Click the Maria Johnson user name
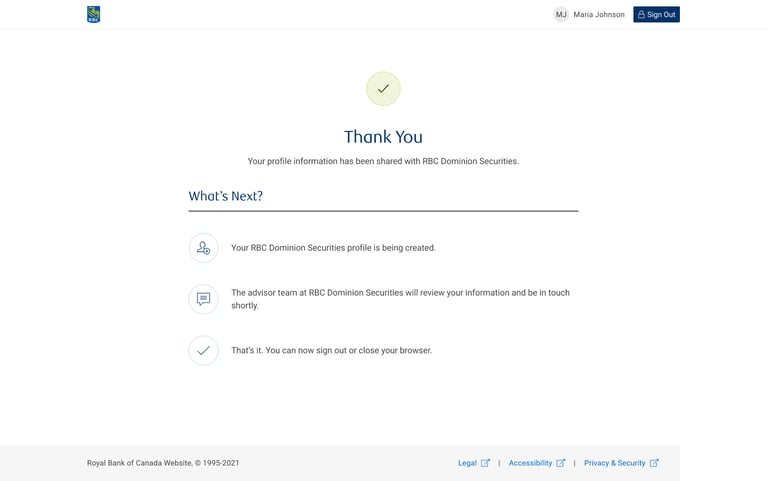Image resolution: width=768 pixels, height=481 pixels. point(599,15)
